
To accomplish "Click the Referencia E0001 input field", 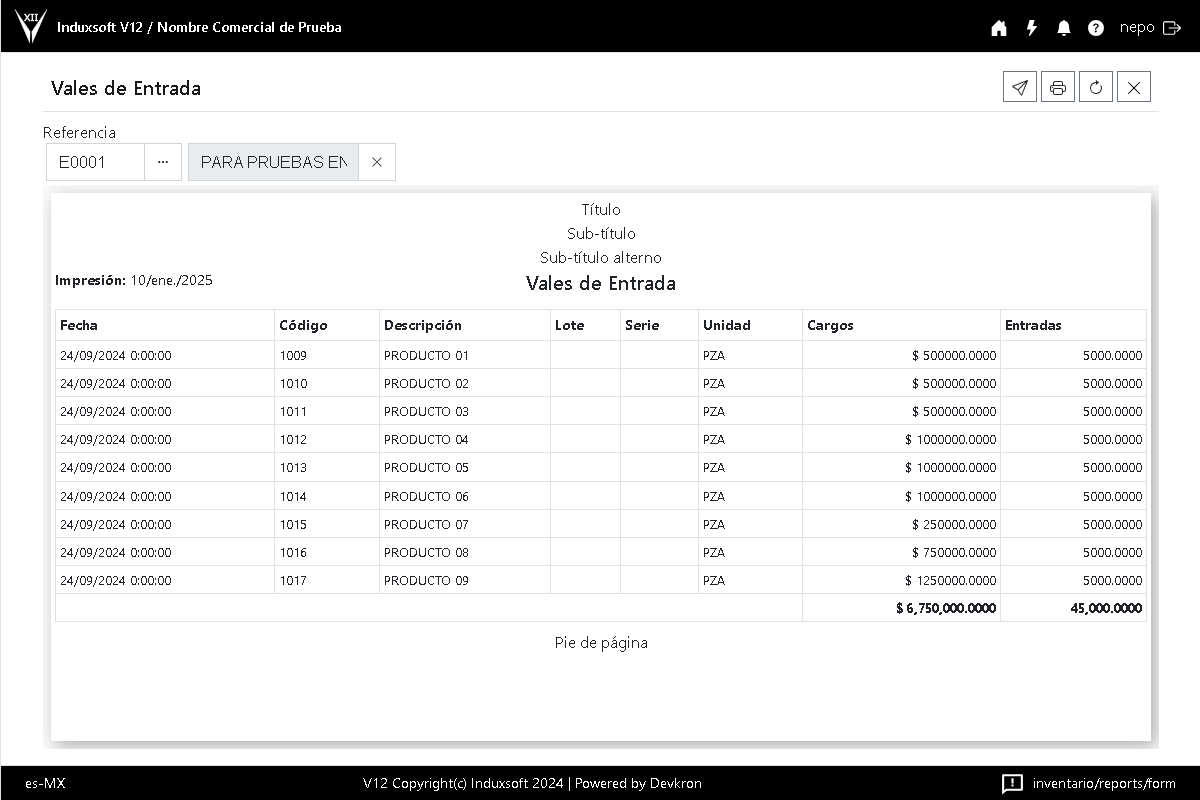I will click(x=96, y=162).
